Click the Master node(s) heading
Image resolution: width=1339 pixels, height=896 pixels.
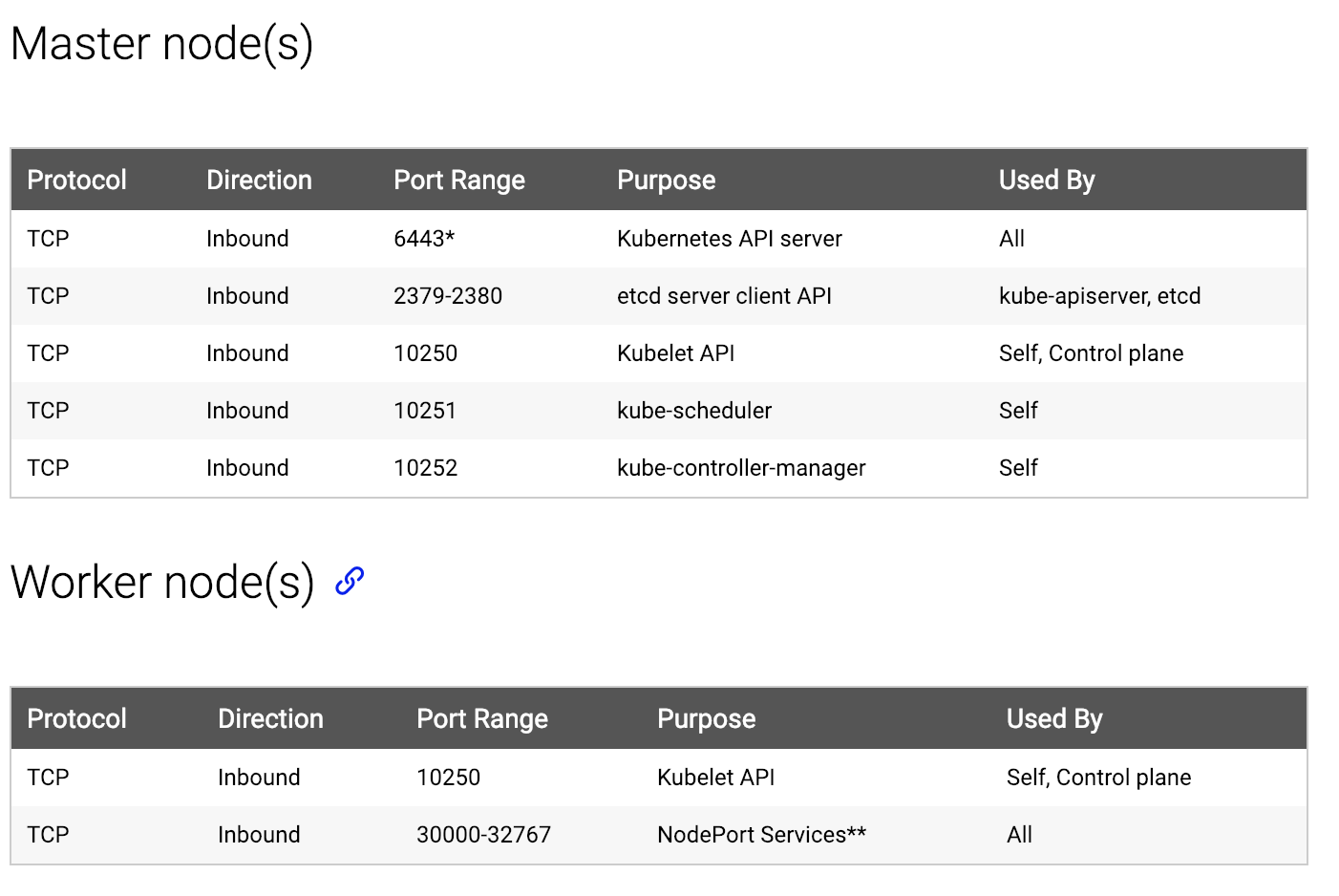(x=162, y=44)
